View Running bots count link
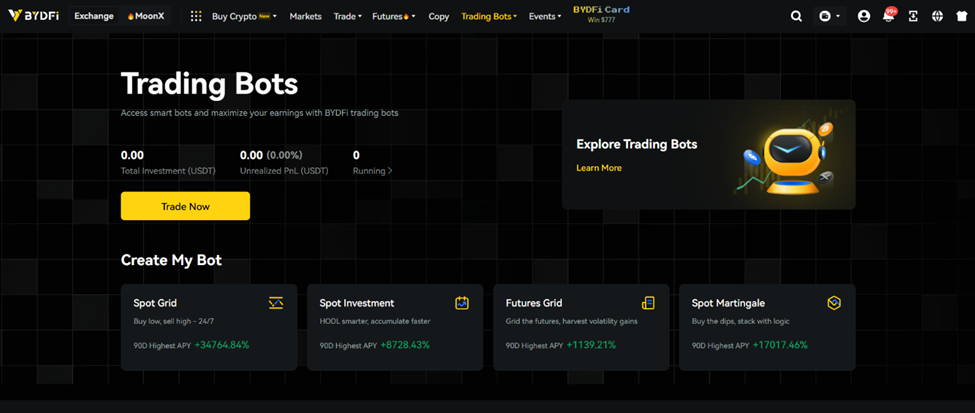This screenshot has height=413, width=975. coord(372,171)
